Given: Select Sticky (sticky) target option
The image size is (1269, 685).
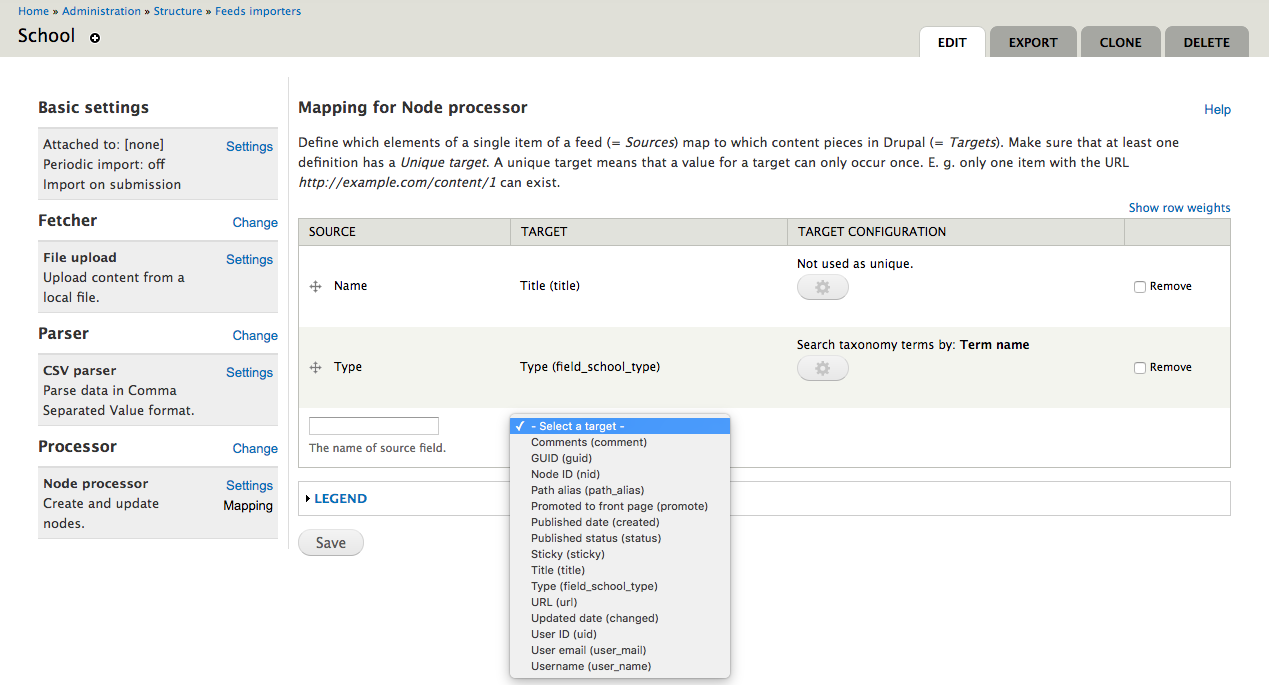Looking at the screenshot, I should point(620,554).
